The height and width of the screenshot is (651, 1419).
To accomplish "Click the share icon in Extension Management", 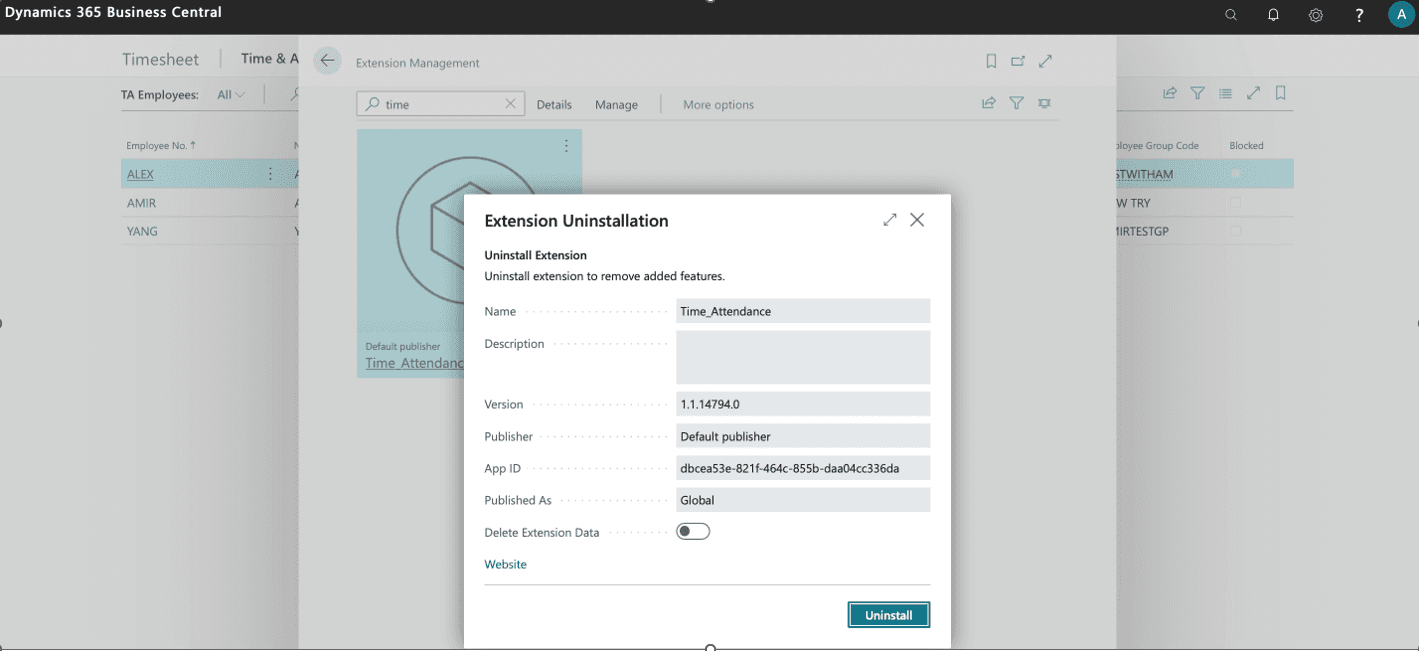I will (x=989, y=103).
